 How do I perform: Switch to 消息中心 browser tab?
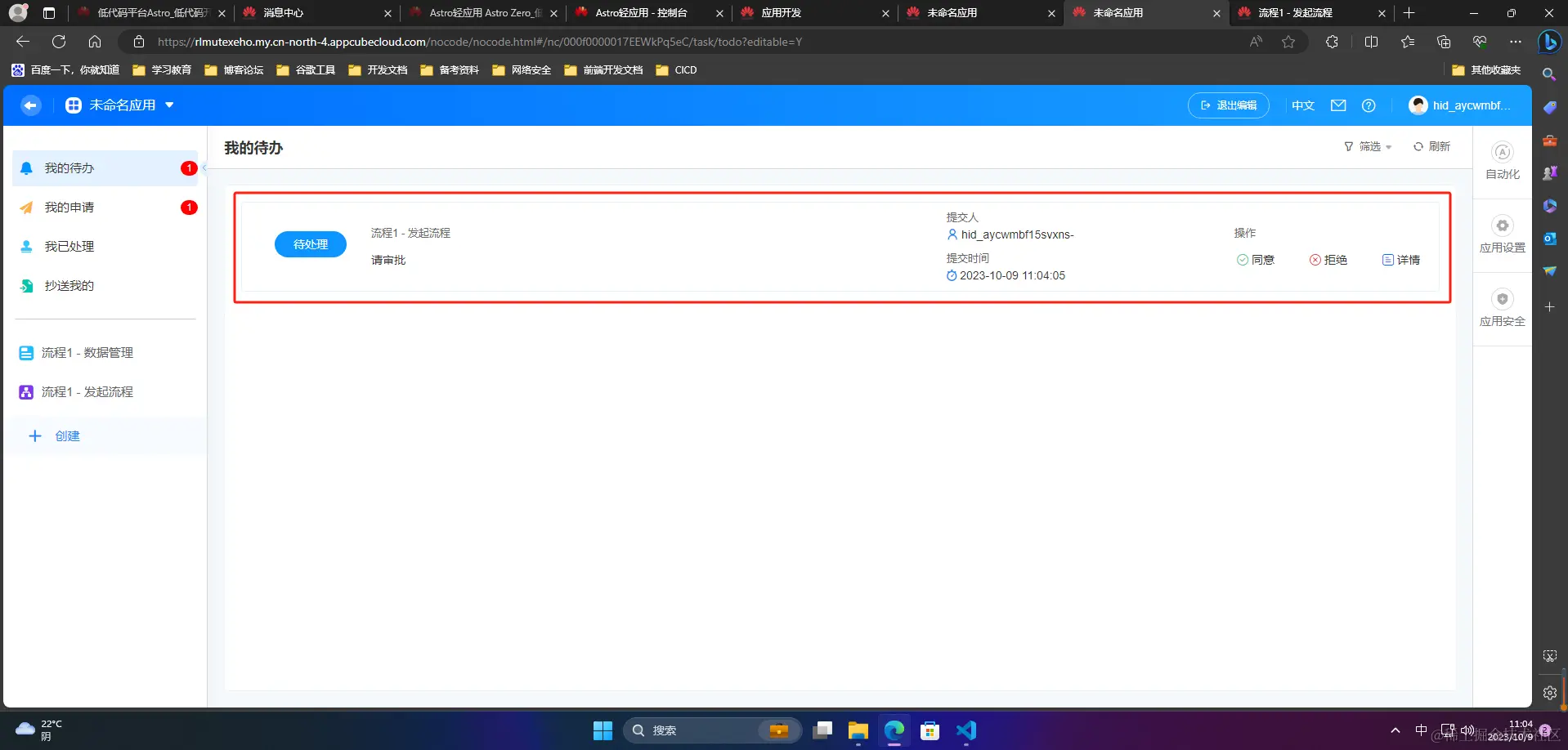317,13
